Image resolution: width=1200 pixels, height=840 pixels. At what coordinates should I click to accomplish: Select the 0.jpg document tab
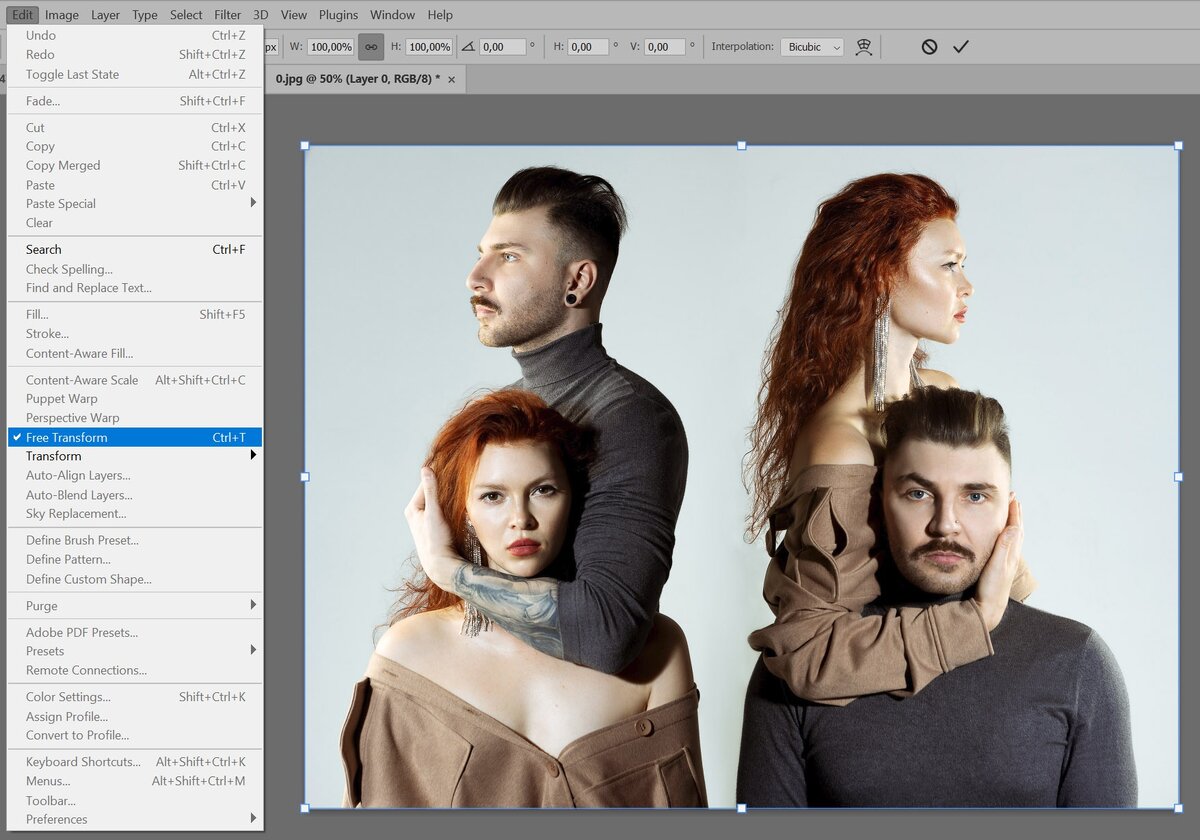tap(357, 79)
